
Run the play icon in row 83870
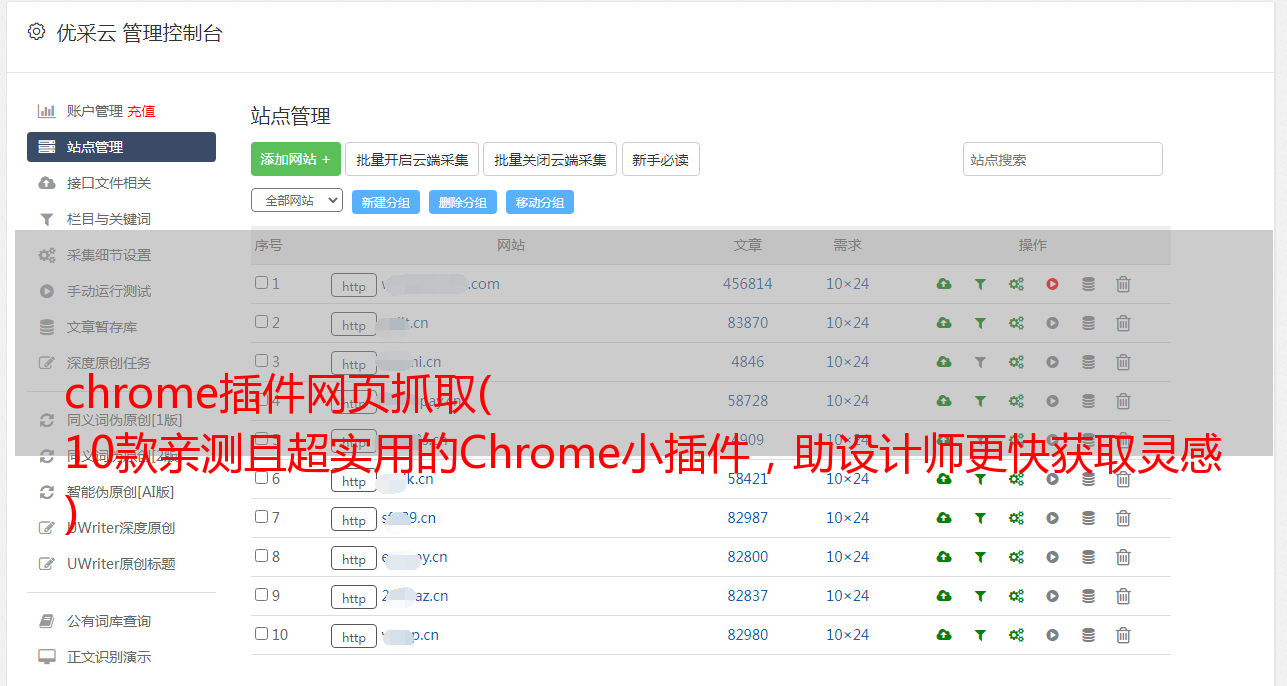click(x=1052, y=323)
